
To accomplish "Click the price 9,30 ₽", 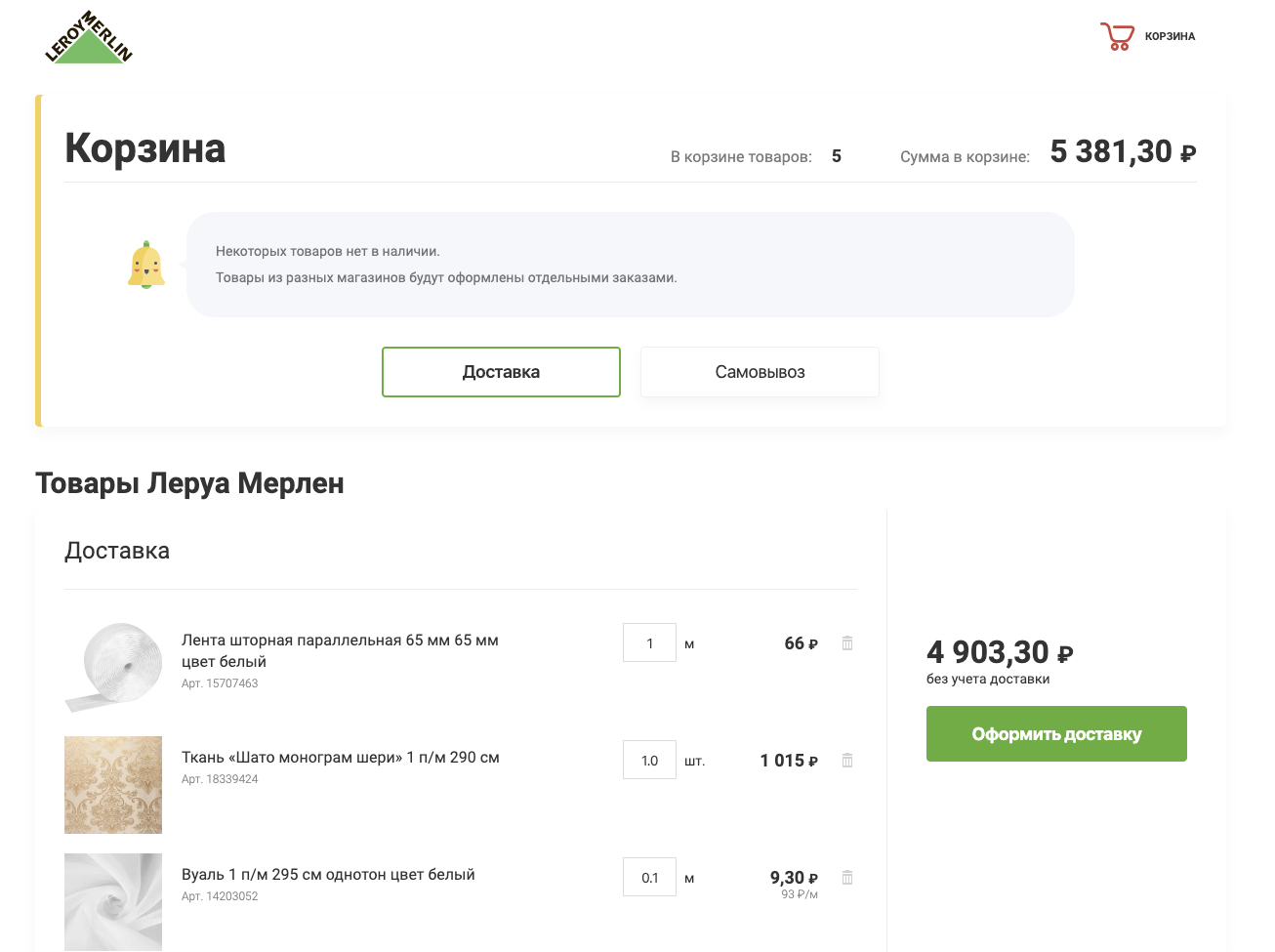I will (x=794, y=878).
